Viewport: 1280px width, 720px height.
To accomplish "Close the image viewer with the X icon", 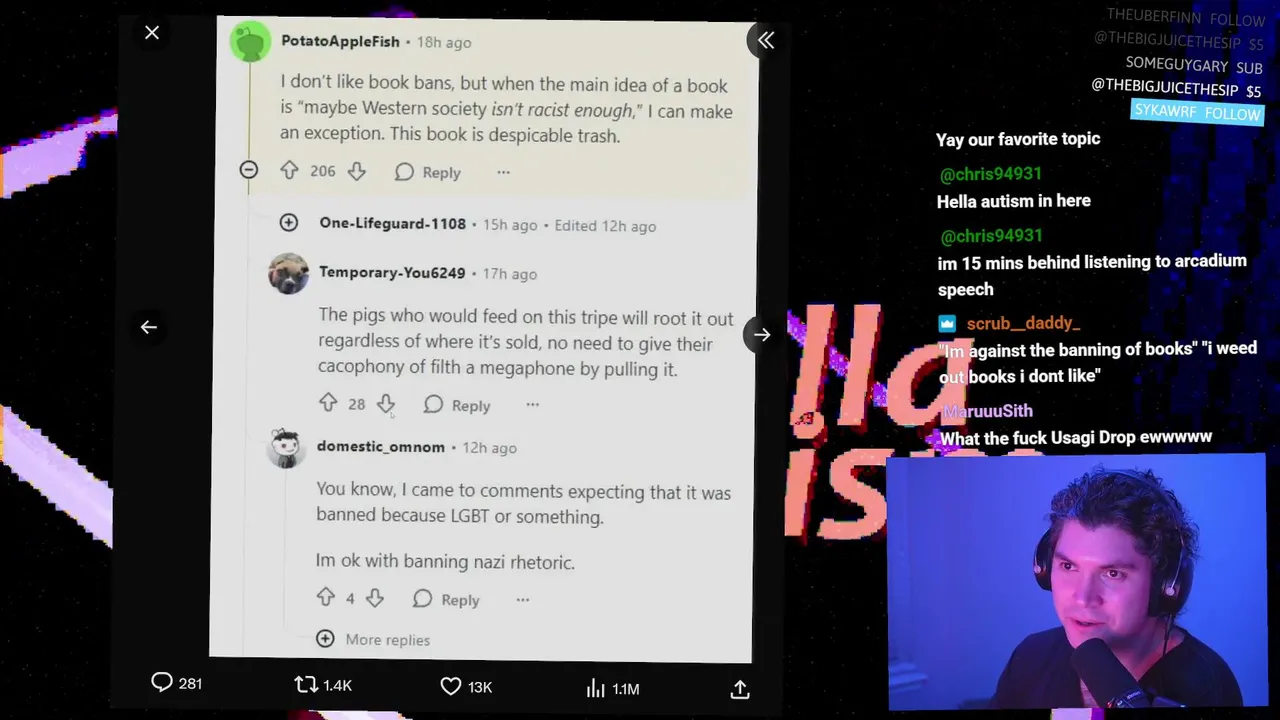I will point(152,33).
